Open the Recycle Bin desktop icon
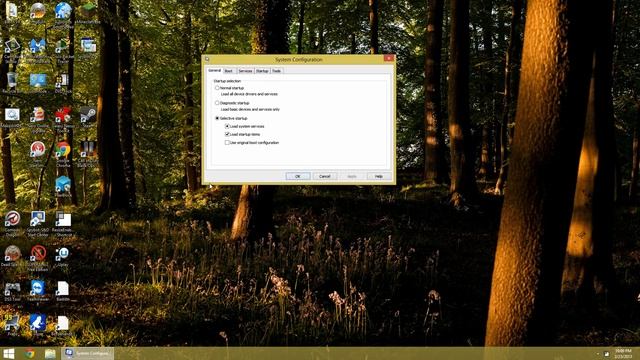The height and width of the screenshot is (360, 640). pyautogui.click(x=12, y=82)
